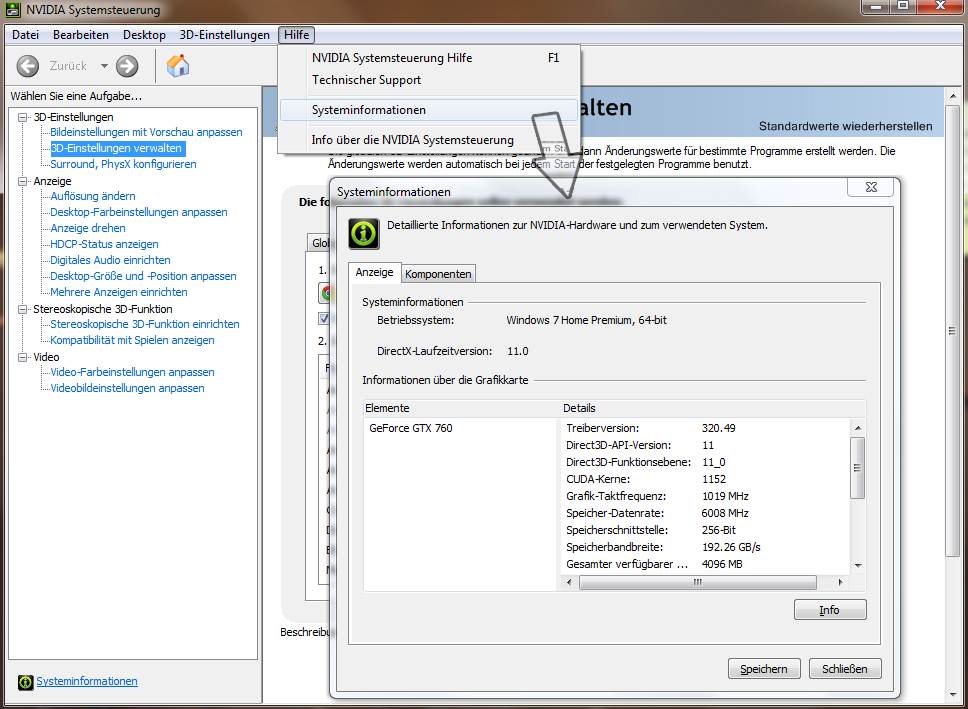Collapse the 3D-Einstellungen tree node
The height and width of the screenshot is (709, 968).
click(23, 117)
